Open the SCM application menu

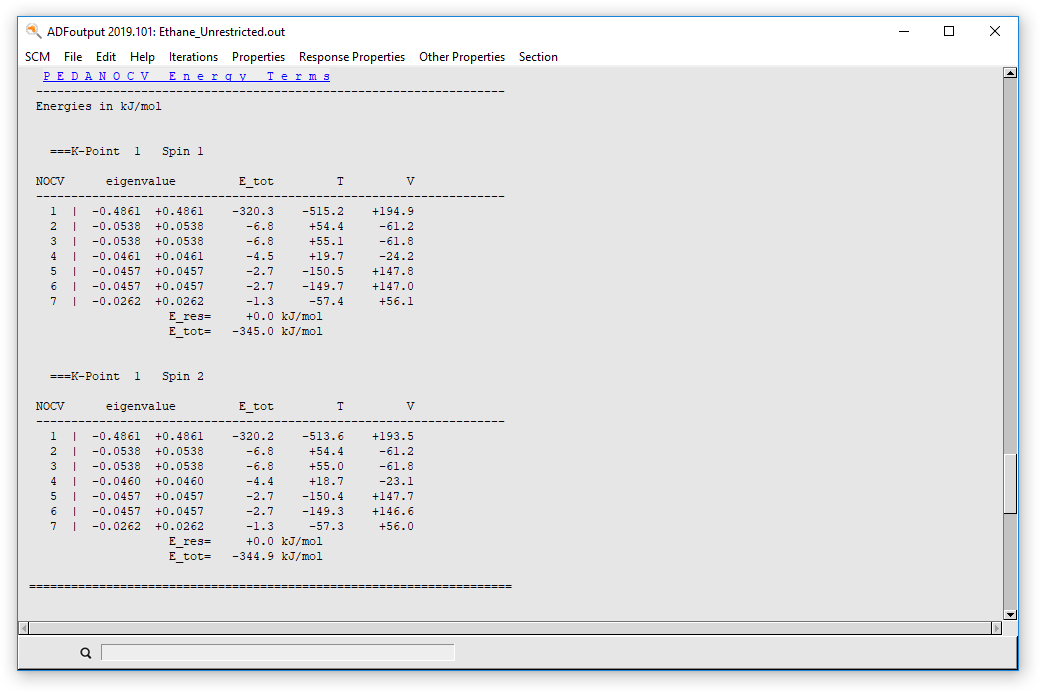[x=37, y=57]
